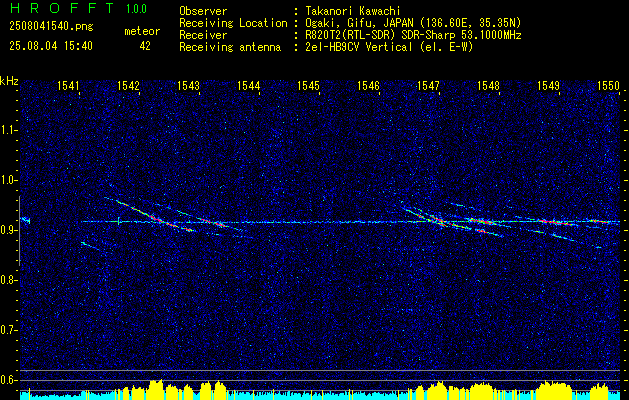
Task: Click time axis marker 1543
Action: [189, 85]
